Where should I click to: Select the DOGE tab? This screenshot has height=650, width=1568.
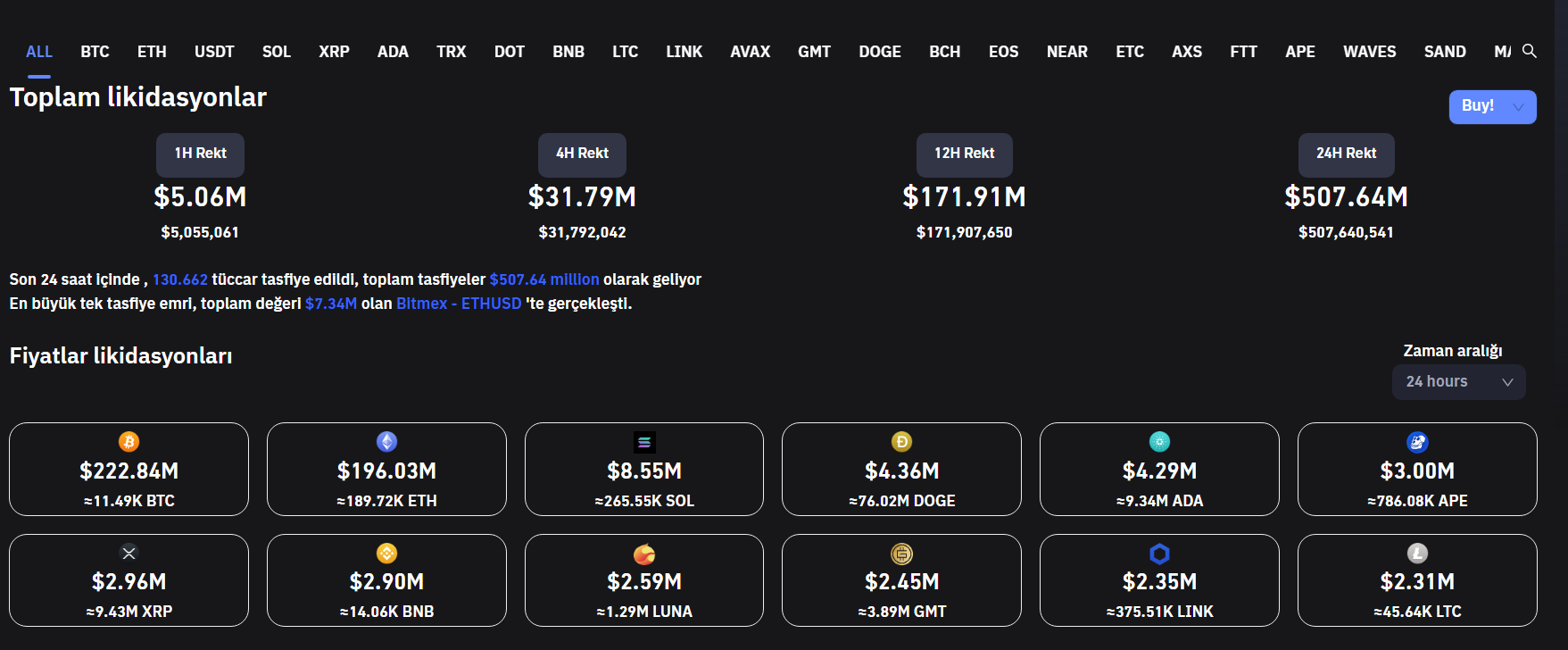coord(879,52)
